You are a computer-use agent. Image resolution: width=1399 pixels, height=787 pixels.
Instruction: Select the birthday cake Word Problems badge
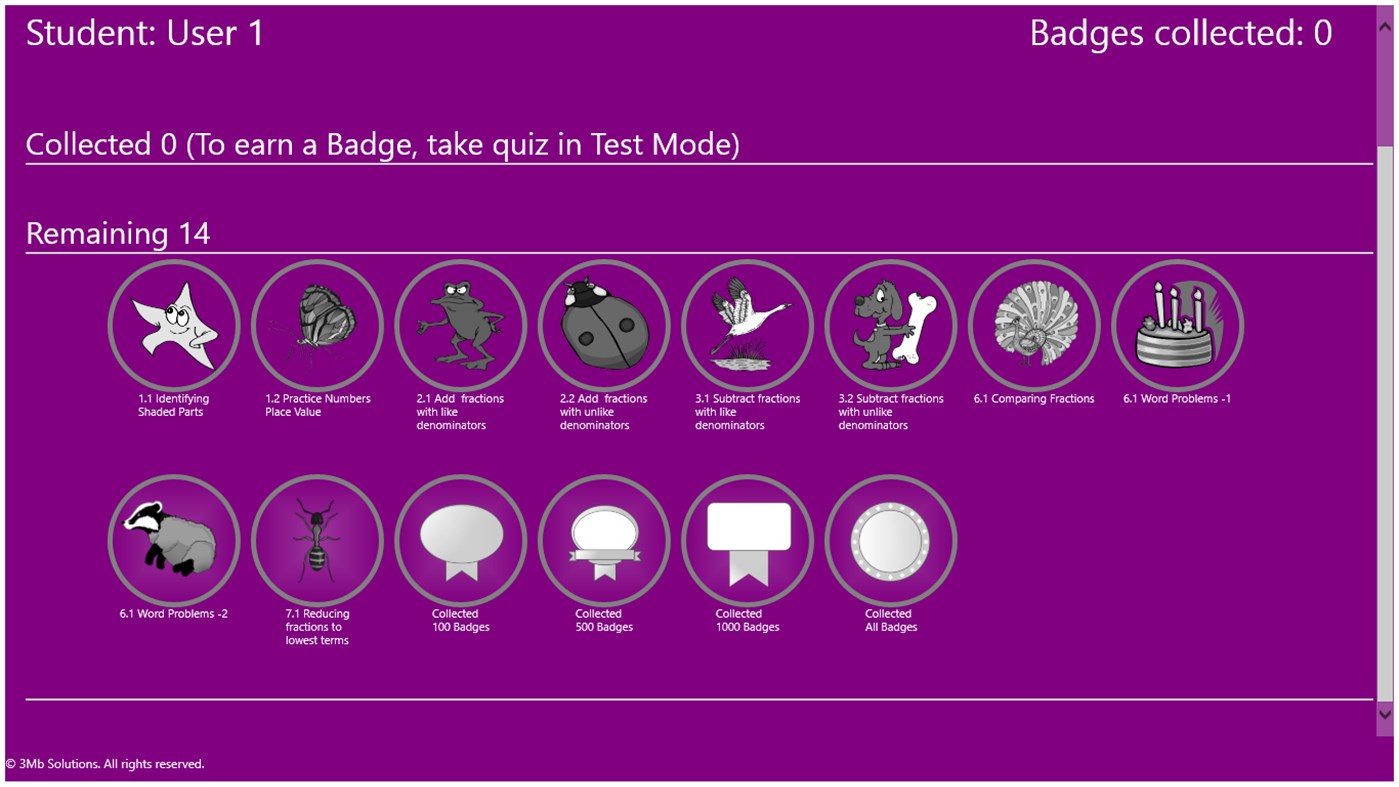tap(1178, 326)
